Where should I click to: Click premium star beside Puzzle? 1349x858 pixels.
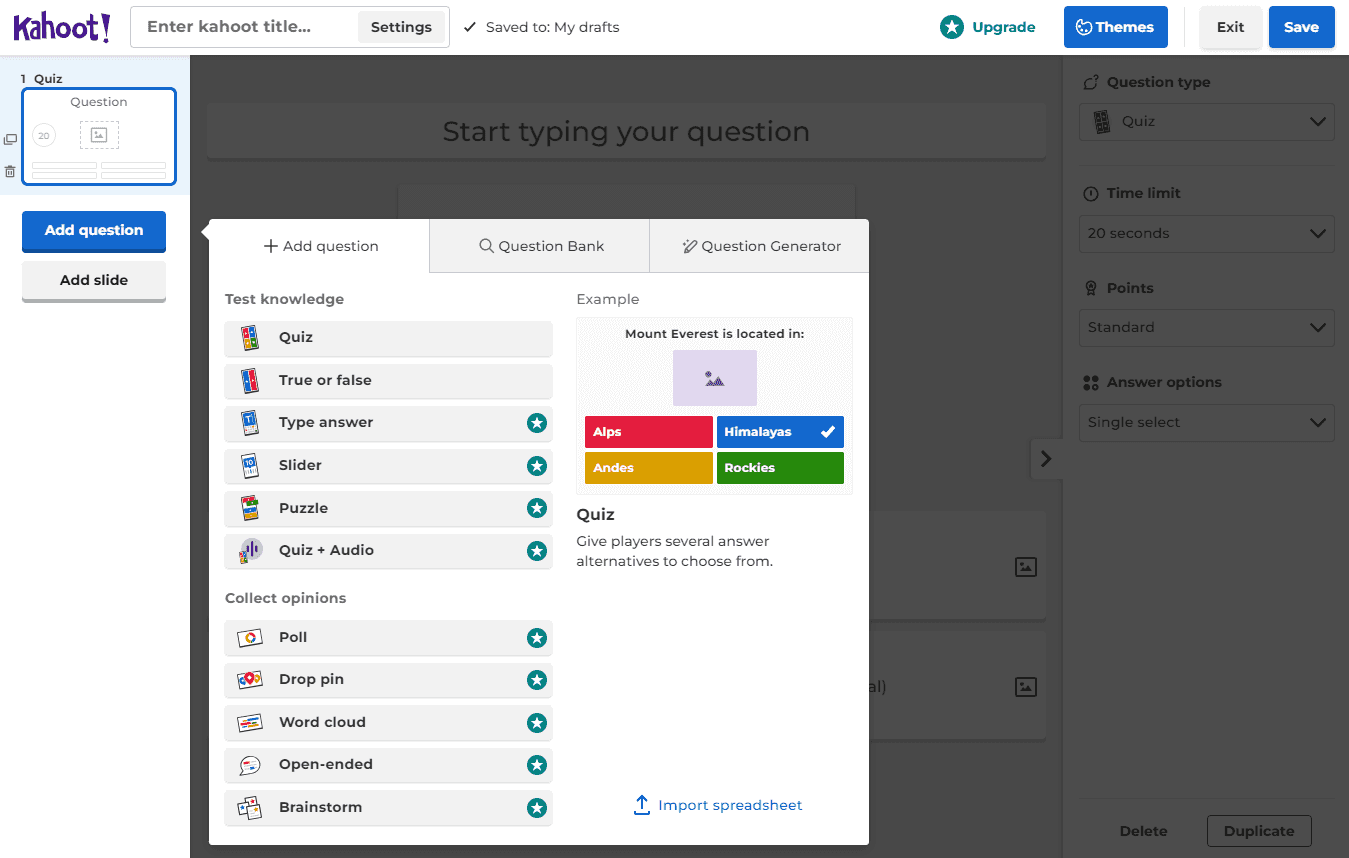(537, 508)
